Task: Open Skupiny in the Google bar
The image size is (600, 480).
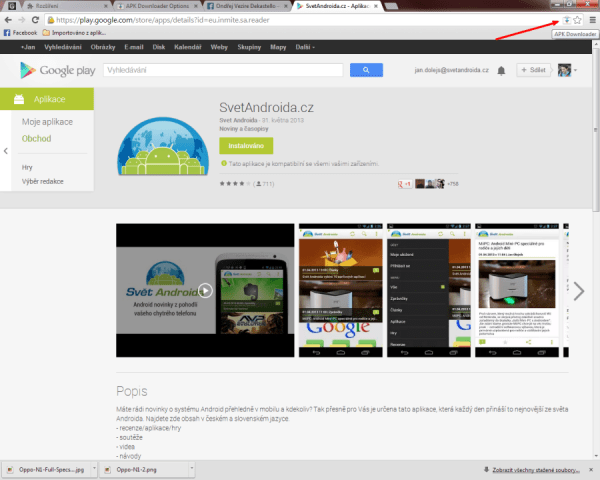Action: (249, 47)
